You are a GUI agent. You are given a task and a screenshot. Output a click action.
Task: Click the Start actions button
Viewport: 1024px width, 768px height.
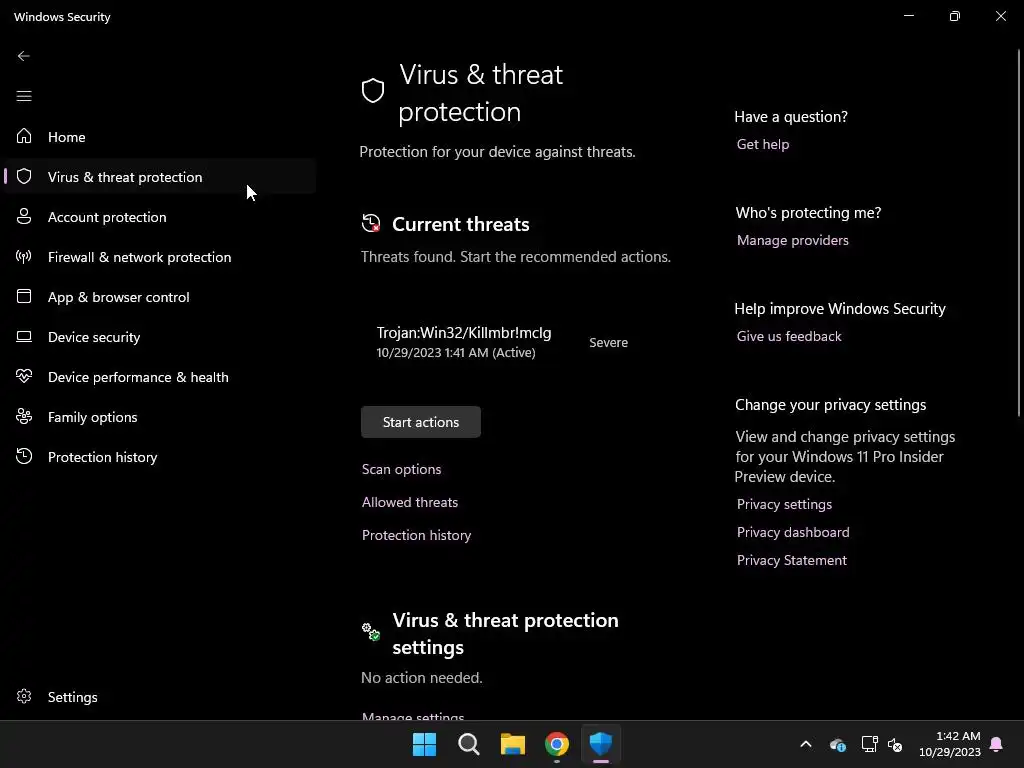(421, 422)
